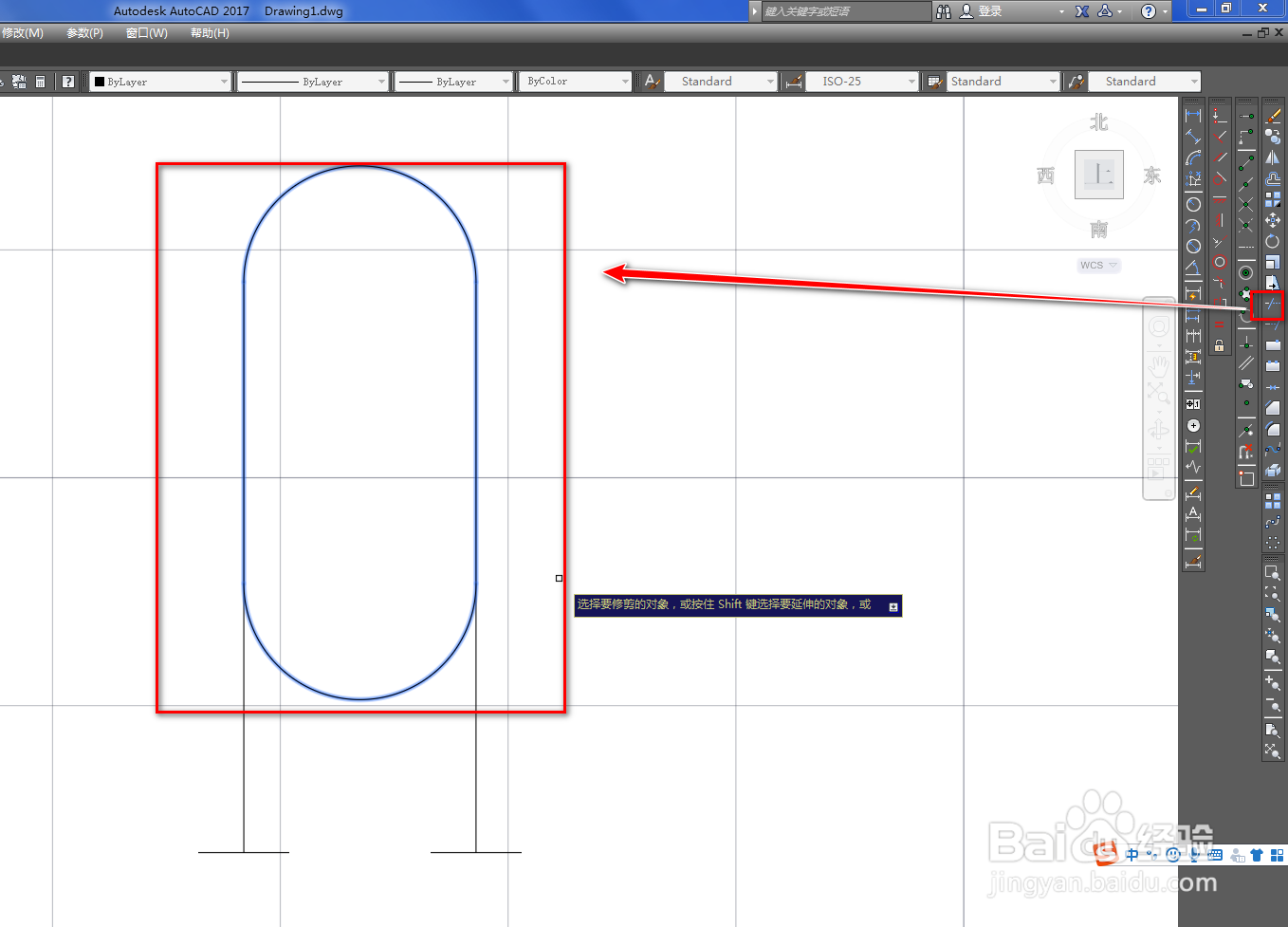1288x927 pixels.
Task: Select the Scale tool
Action: [x=1273, y=263]
